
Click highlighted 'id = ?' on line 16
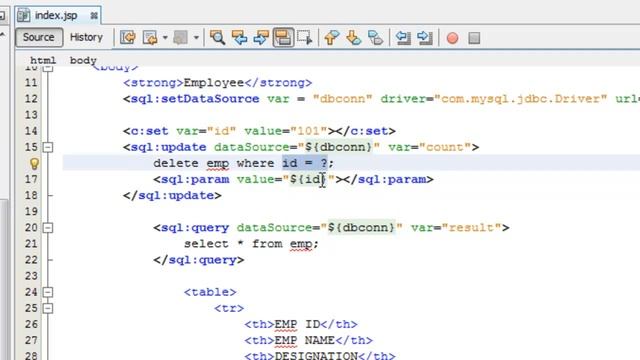point(305,163)
